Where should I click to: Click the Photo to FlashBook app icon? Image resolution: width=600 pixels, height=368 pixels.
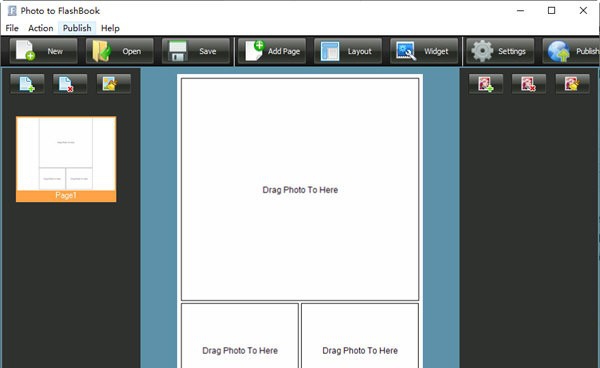coord(12,10)
